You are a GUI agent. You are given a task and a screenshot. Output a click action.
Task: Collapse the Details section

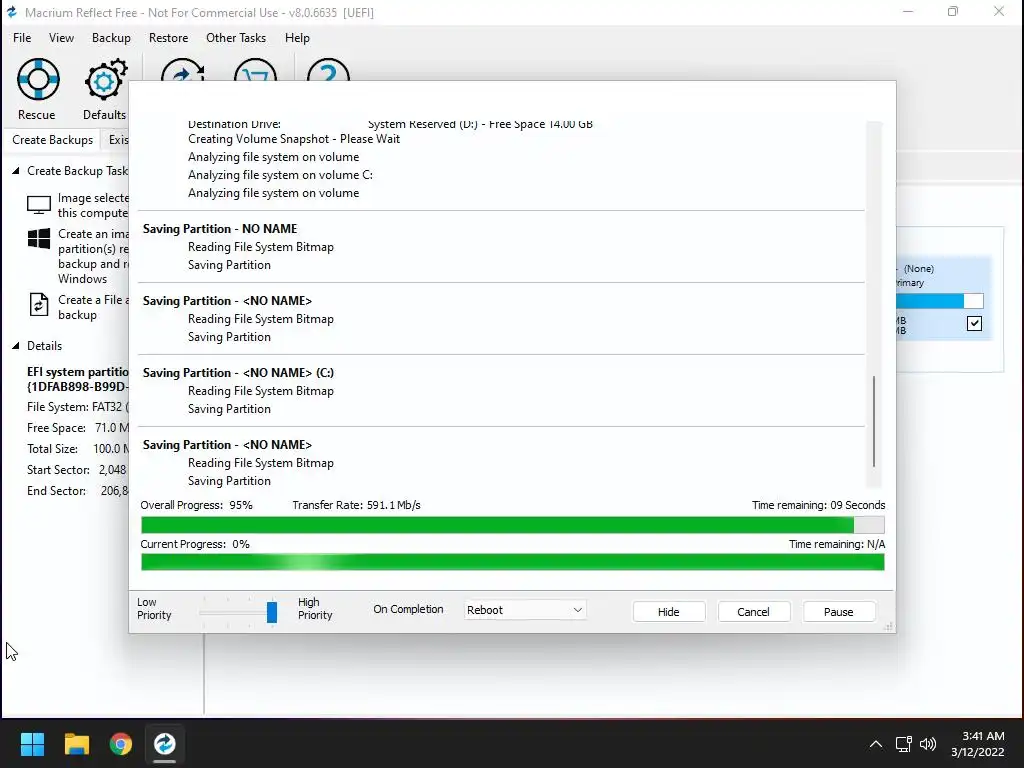point(16,345)
